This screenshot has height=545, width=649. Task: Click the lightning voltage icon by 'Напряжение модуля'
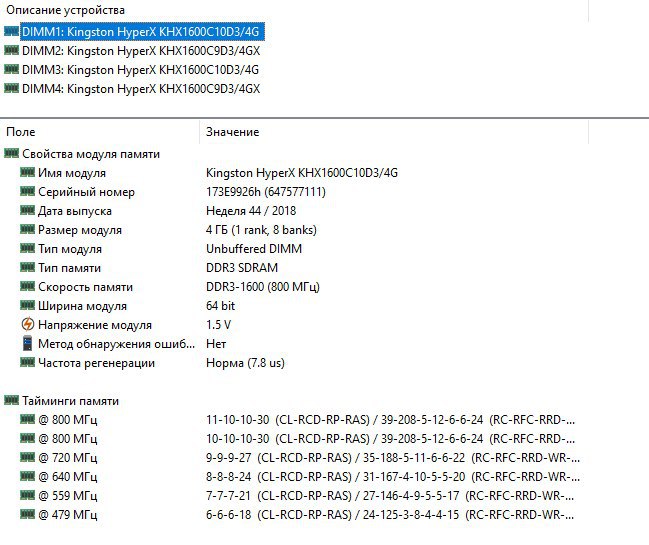click(28, 324)
